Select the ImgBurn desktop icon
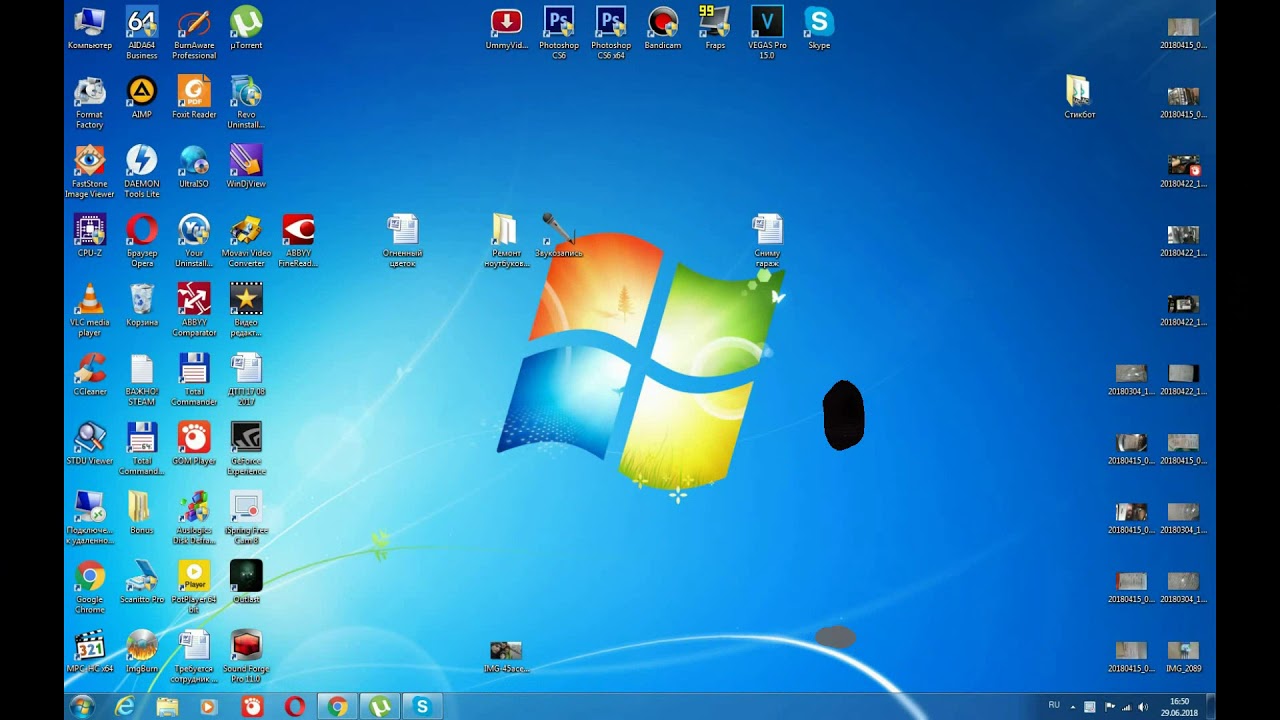 pos(142,651)
